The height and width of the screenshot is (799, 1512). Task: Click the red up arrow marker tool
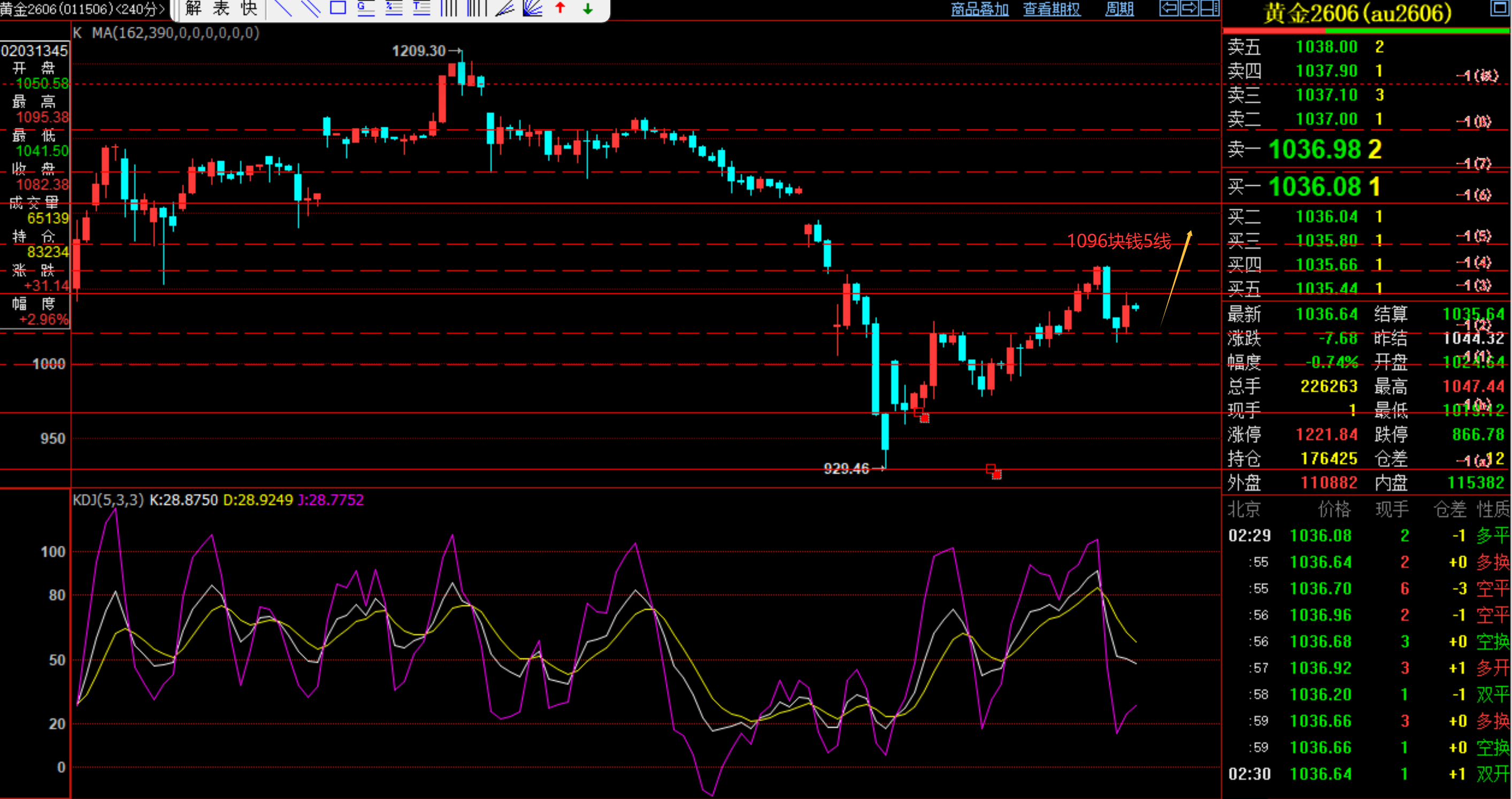click(560, 8)
